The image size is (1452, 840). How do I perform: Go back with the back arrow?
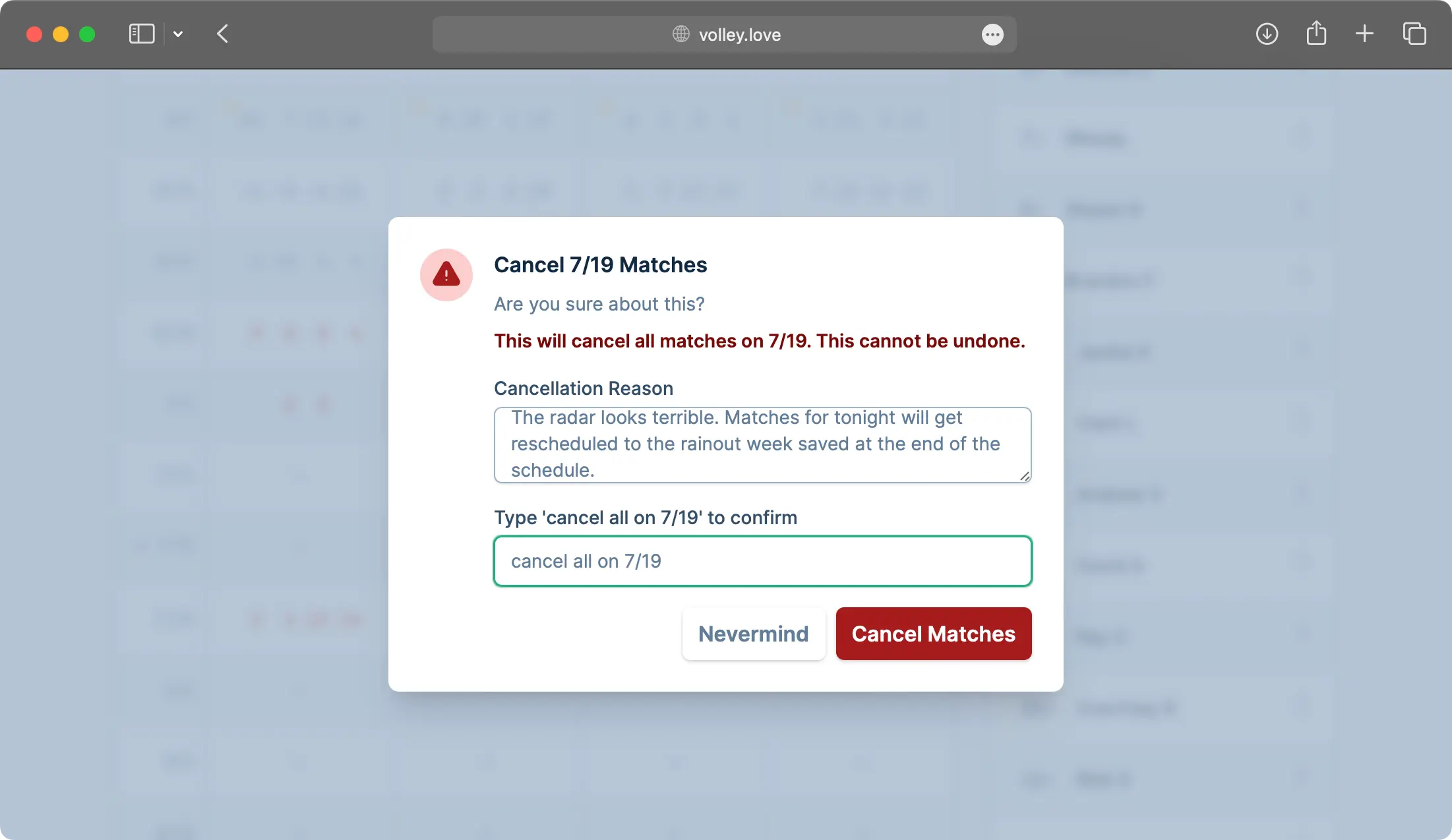(x=223, y=34)
